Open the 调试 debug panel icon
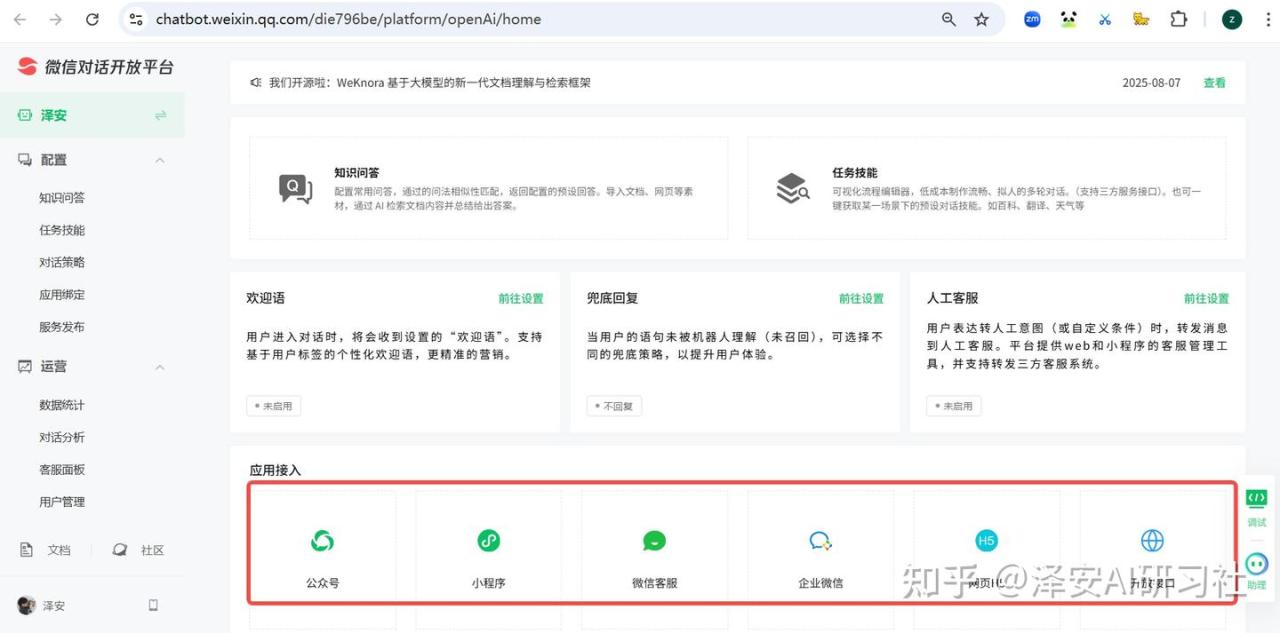Screen dimensions: 1280x633 pos(1256,499)
